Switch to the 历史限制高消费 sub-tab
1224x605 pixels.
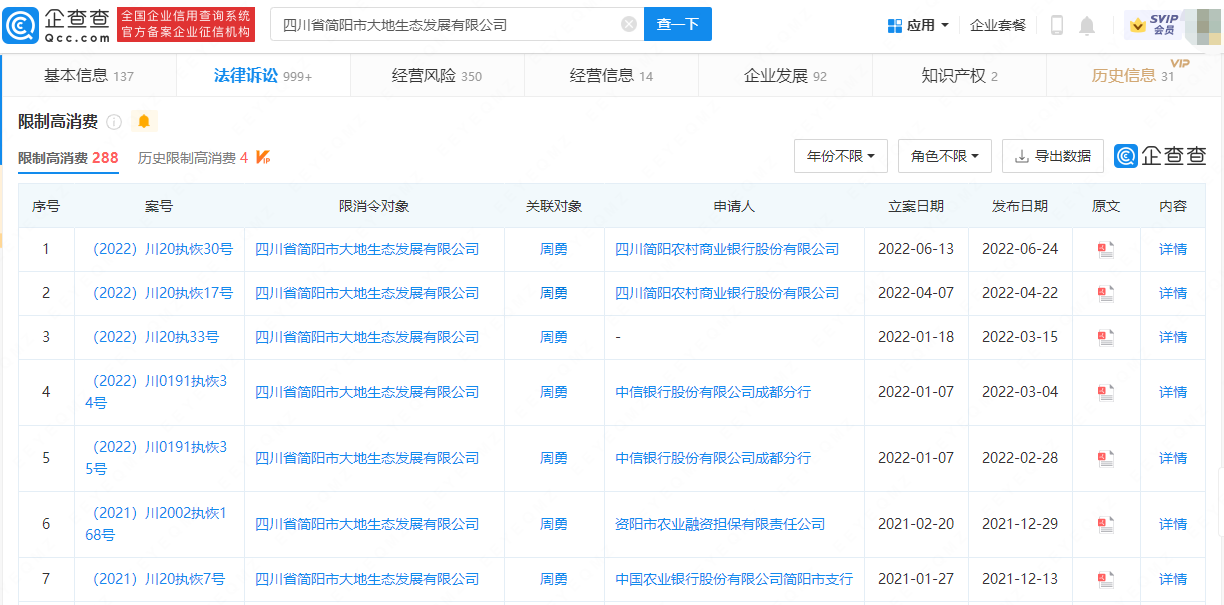(x=193, y=158)
